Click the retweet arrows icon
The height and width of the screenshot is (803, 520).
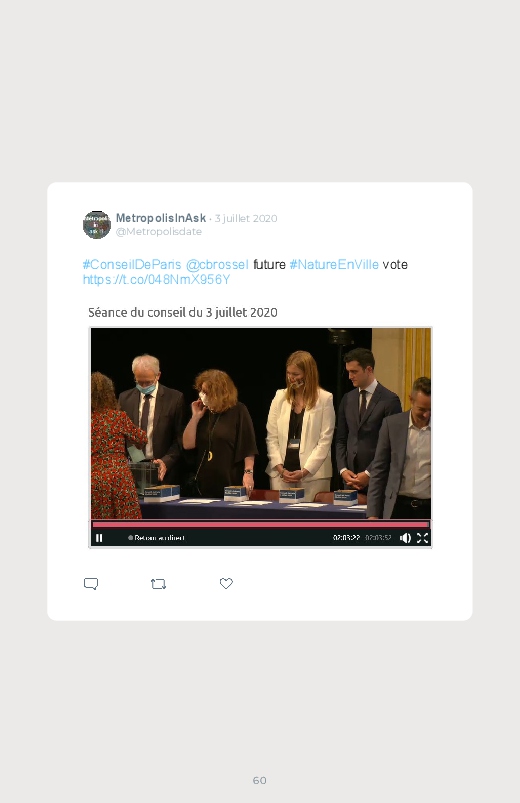point(159,584)
